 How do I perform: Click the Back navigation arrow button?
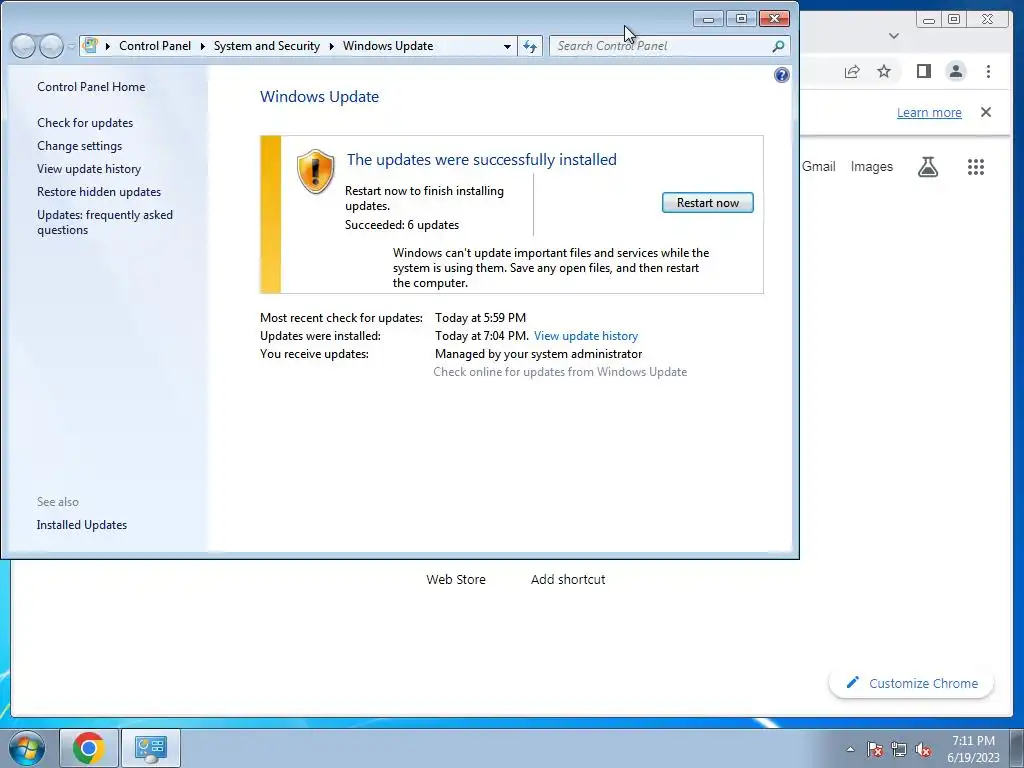(23, 46)
